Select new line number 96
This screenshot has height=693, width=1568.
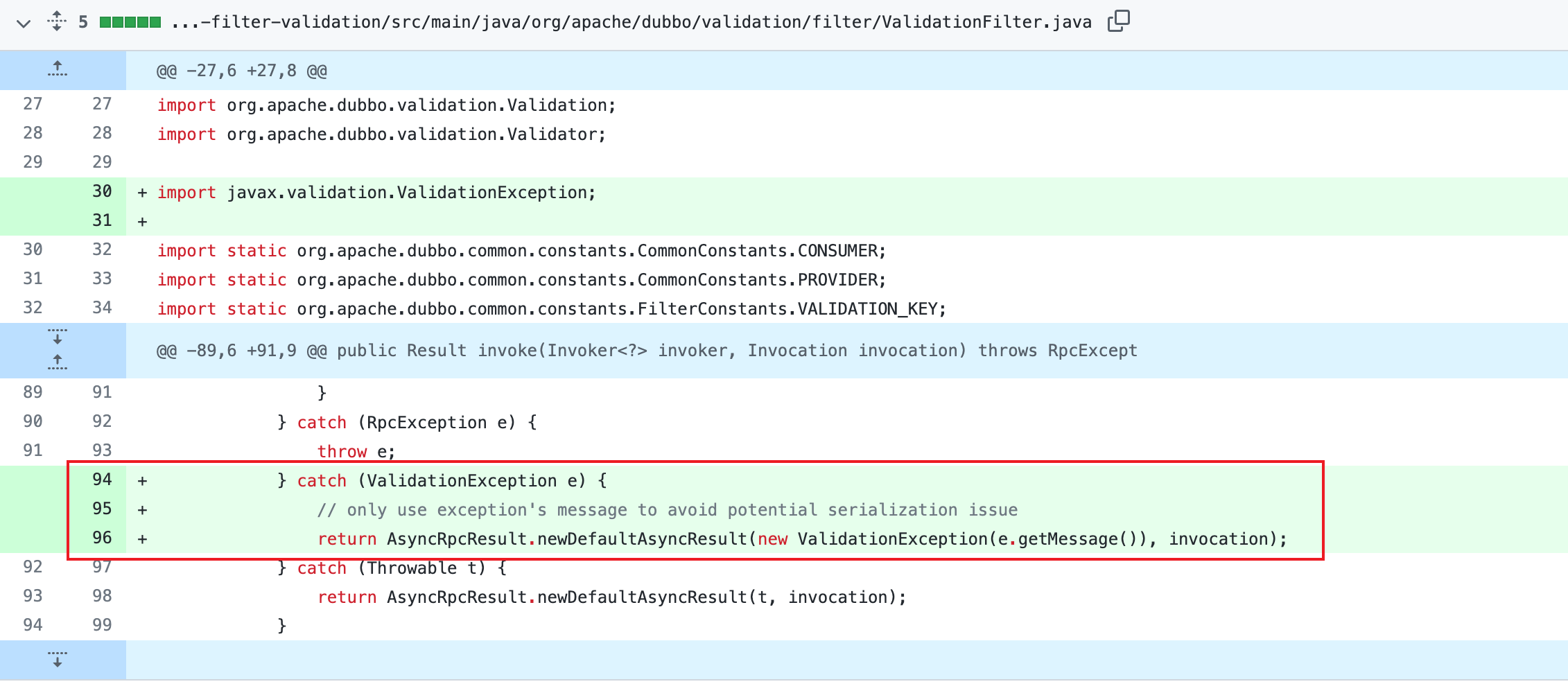[102, 538]
